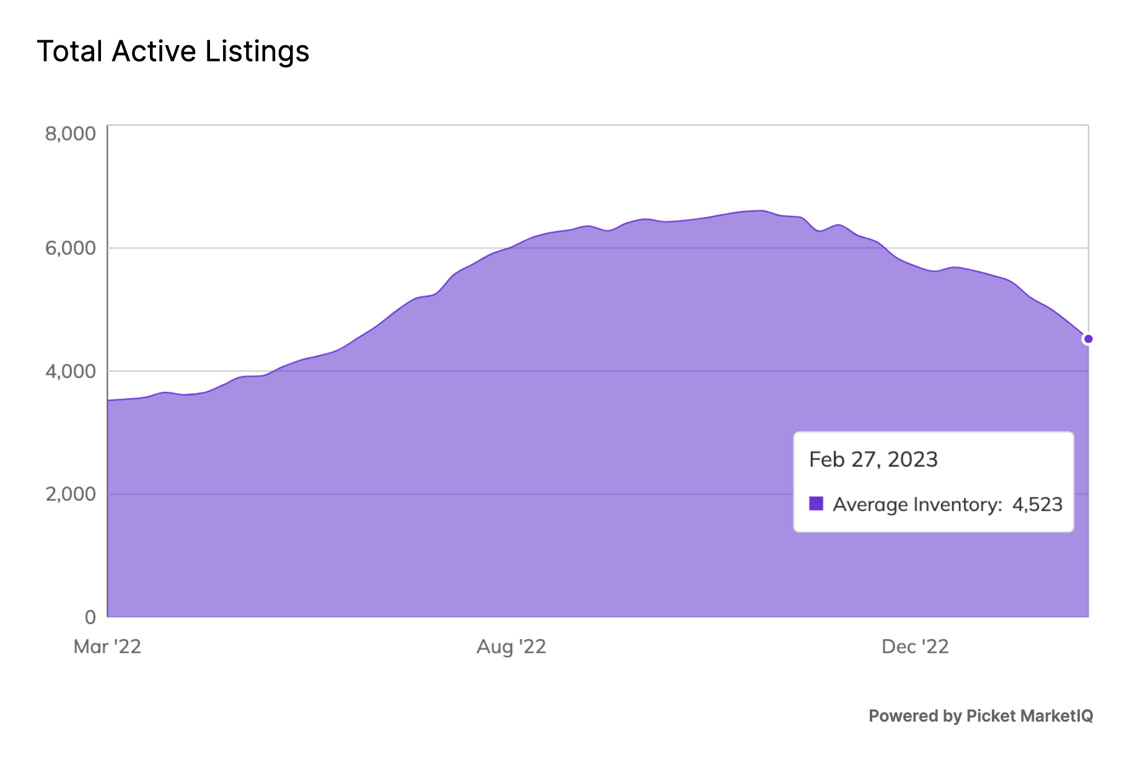1130x760 pixels.
Task: Click the highest peak of the area curve
Action: 760,211
